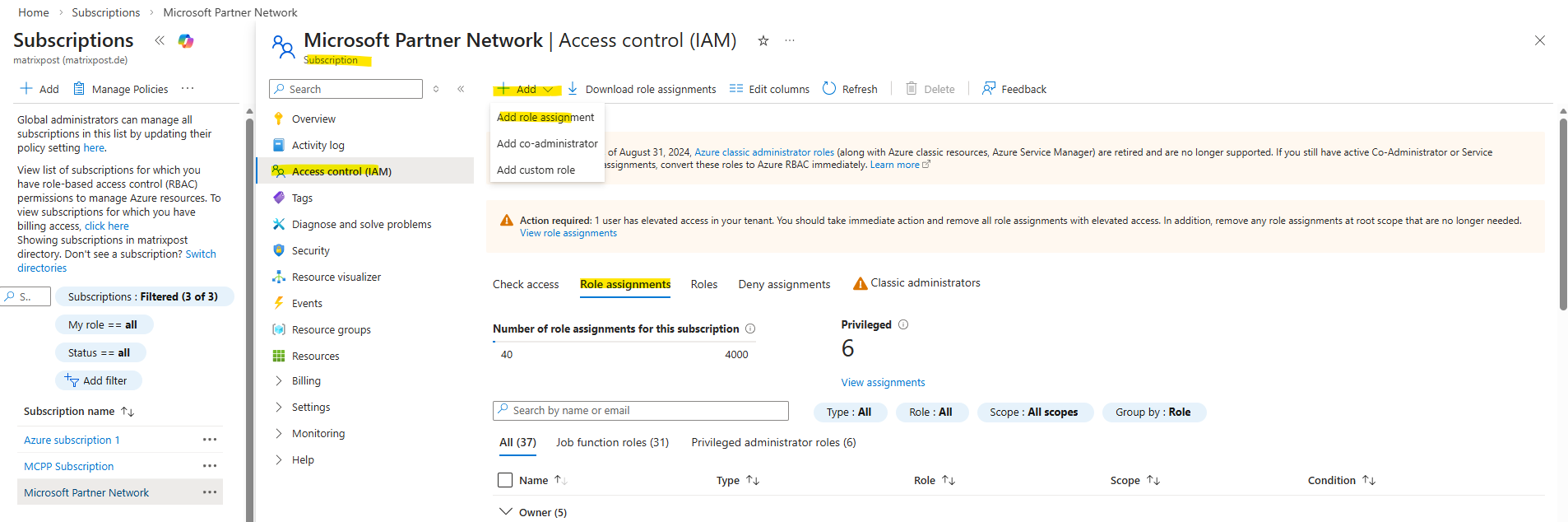The height and width of the screenshot is (522, 1568).
Task: Collapse the Owner (5) group
Action: coord(506,512)
